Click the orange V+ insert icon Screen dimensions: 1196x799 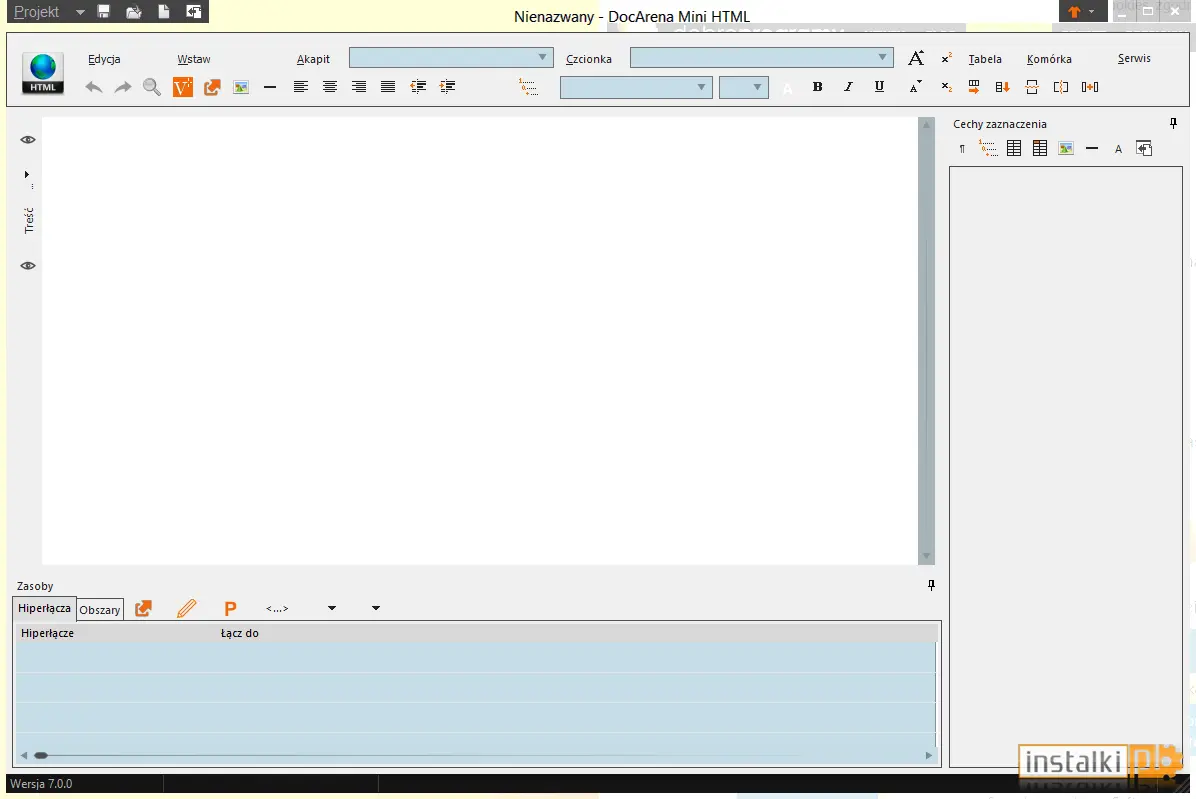tap(182, 87)
